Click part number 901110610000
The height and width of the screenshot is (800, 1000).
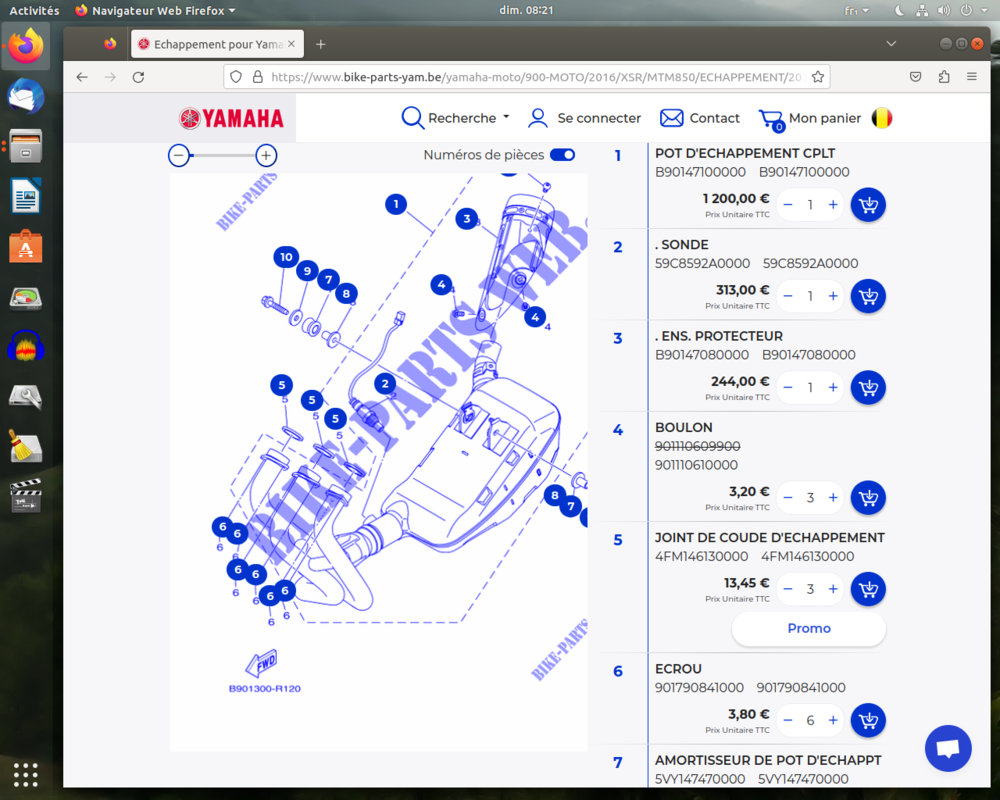696,465
